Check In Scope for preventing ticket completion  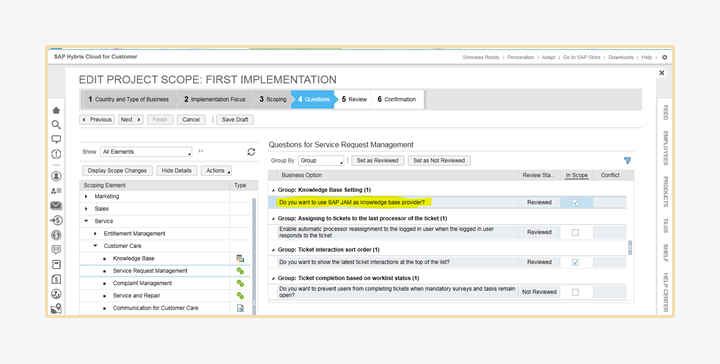point(575,292)
